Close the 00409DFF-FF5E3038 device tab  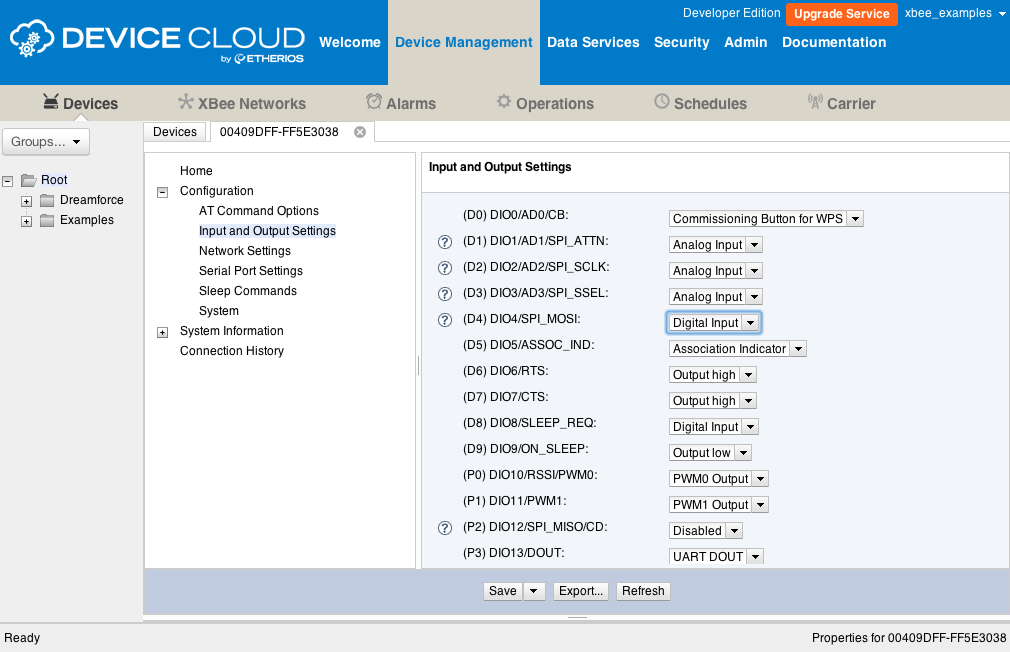tap(360, 132)
